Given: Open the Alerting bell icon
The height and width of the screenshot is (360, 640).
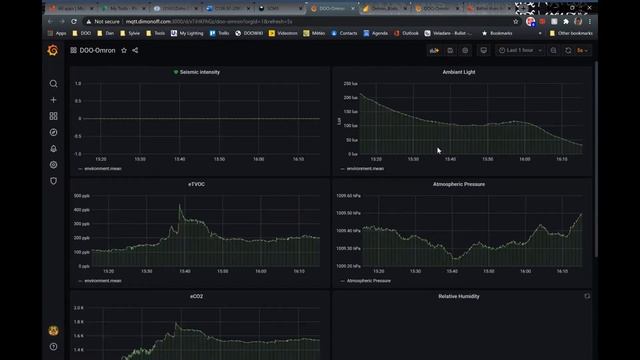Looking at the screenshot, I should pyautogui.click(x=53, y=149).
